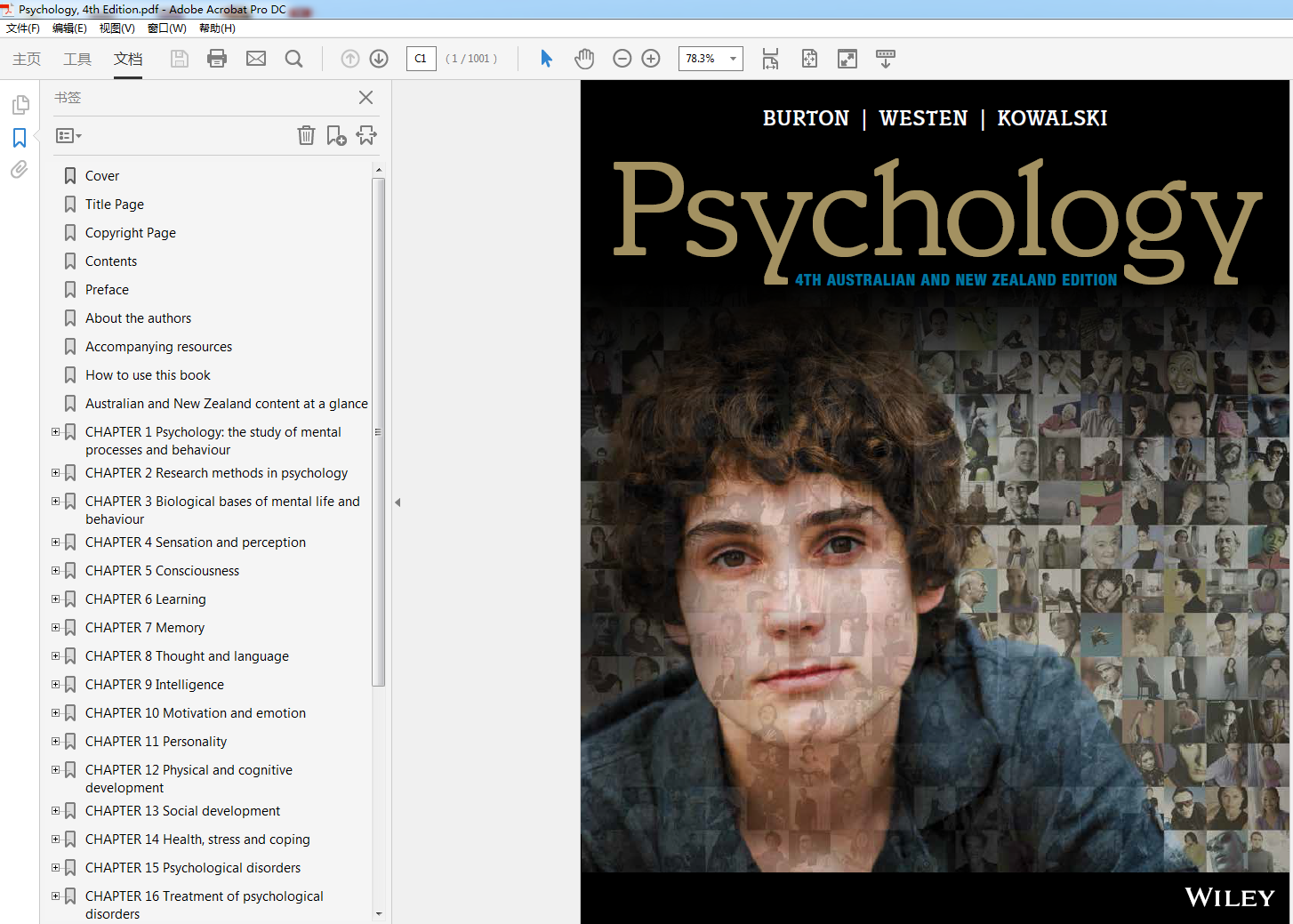Switch to the 工具 tab

point(77,59)
